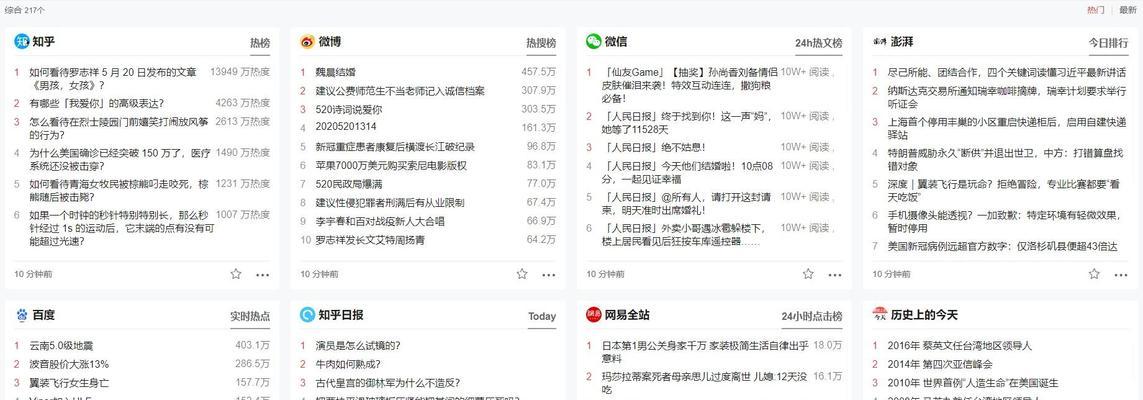Open 纳斯达克交易所通知瑞幸咖啡摘牌 article
This screenshot has width=1143, height=400.
[x=1007, y=98]
